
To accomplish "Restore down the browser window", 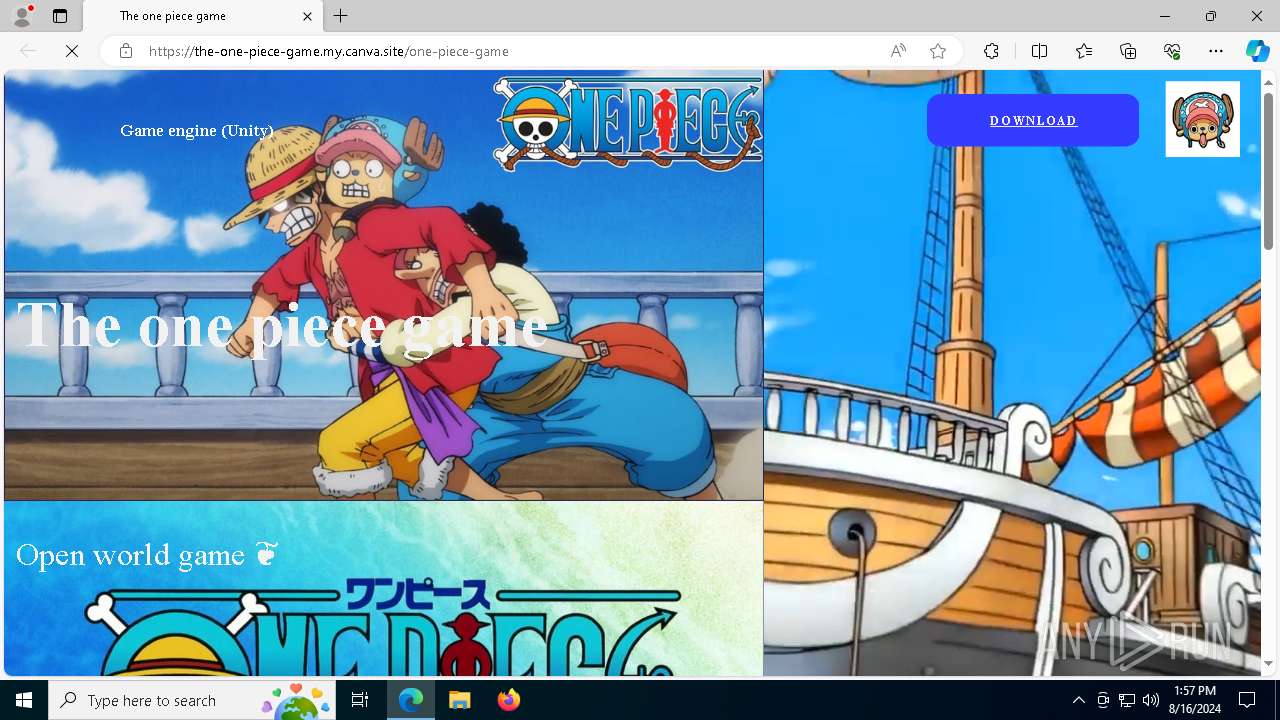I will 1211,16.
